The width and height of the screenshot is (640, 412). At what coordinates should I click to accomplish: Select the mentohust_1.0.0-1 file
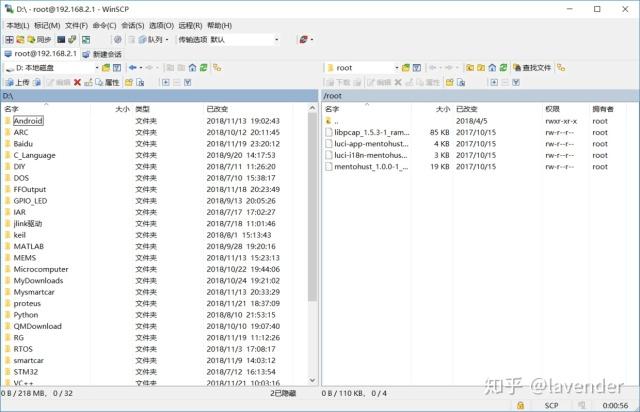pos(371,167)
